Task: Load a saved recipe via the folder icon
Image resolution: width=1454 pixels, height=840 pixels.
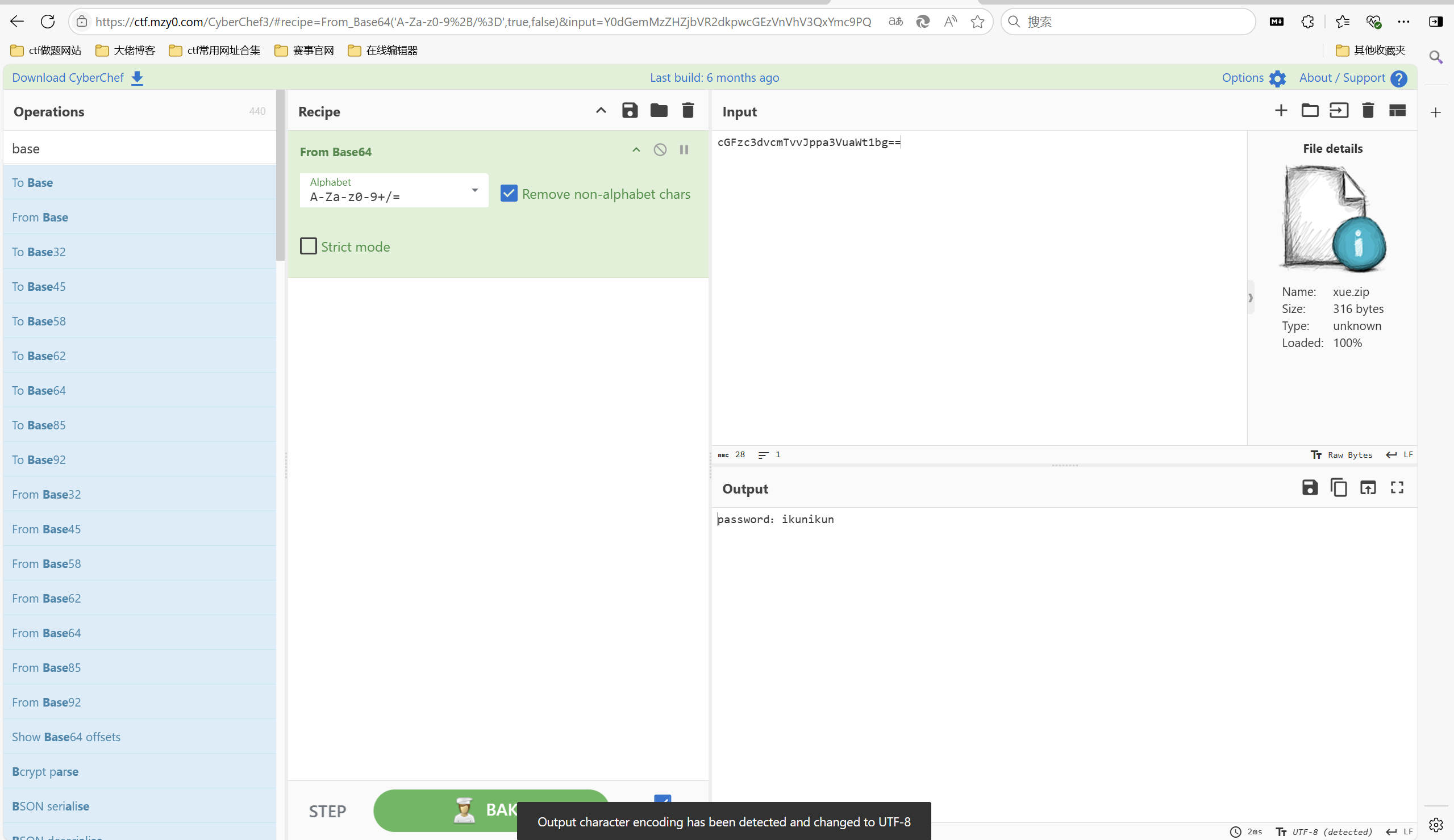Action: 659,110
